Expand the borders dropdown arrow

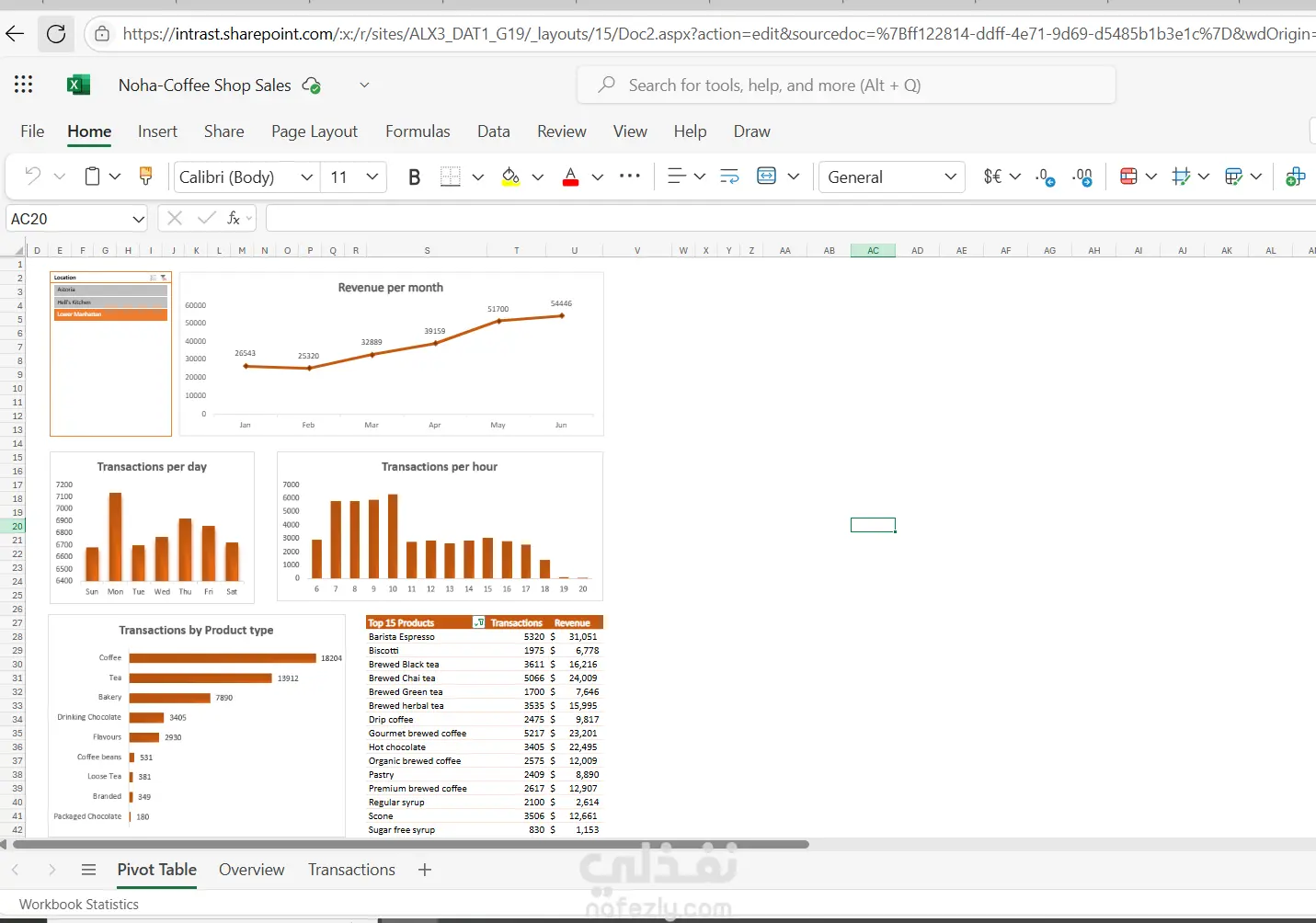point(478,177)
